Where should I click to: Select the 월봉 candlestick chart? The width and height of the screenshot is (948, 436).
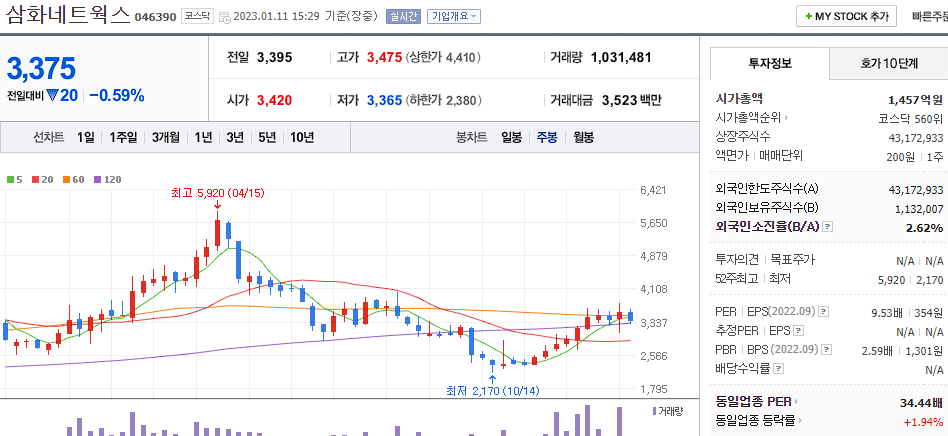(x=583, y=137)
